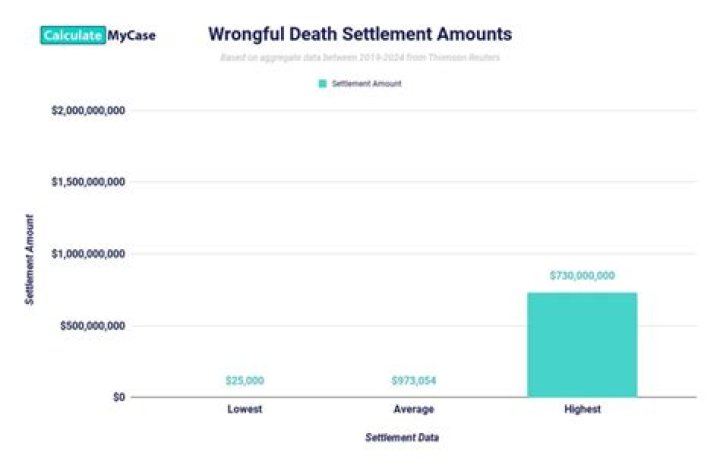Click the $500,000,000 y-axis tick label
Image resolution: width=720 pixels, height=465 pixels.
(92, 326)
